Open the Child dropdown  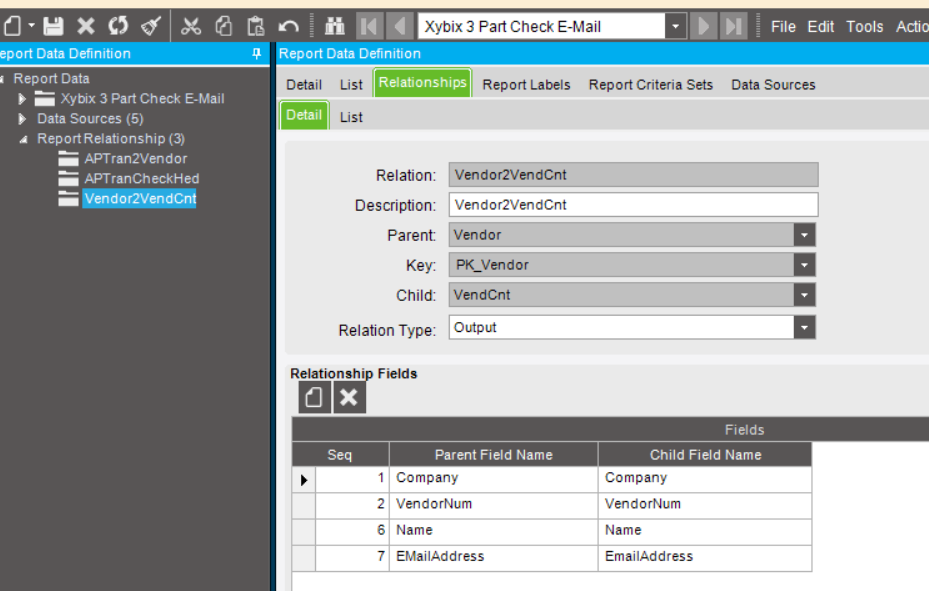(804, 295)
